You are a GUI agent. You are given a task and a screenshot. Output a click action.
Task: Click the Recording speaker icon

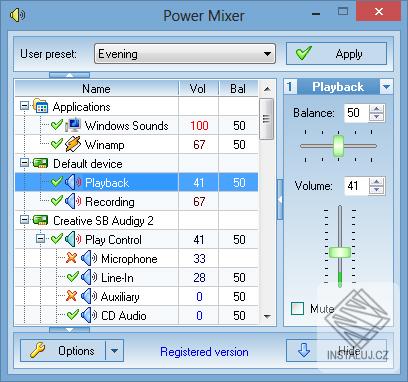click(73, 201)
